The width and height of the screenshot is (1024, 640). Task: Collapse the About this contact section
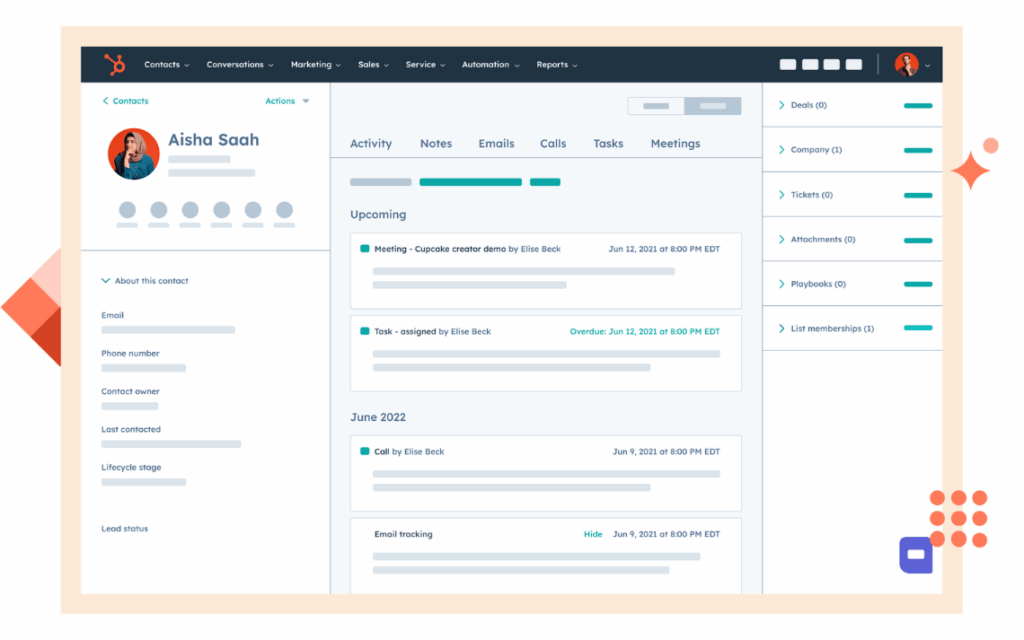(145, 281)
